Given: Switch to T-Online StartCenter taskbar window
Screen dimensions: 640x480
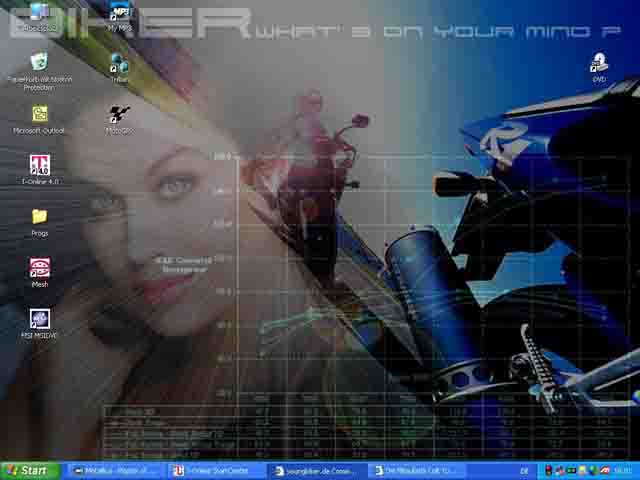Looking at the screenshot, I should click(x=216, y=471).
